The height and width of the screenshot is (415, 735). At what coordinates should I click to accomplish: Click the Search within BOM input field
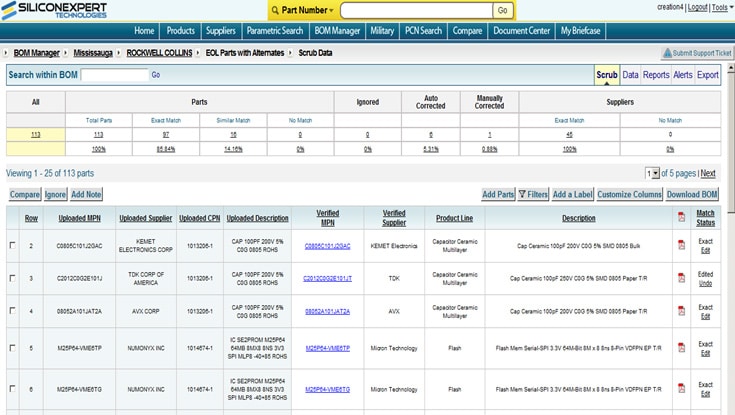tap(114, 75)
